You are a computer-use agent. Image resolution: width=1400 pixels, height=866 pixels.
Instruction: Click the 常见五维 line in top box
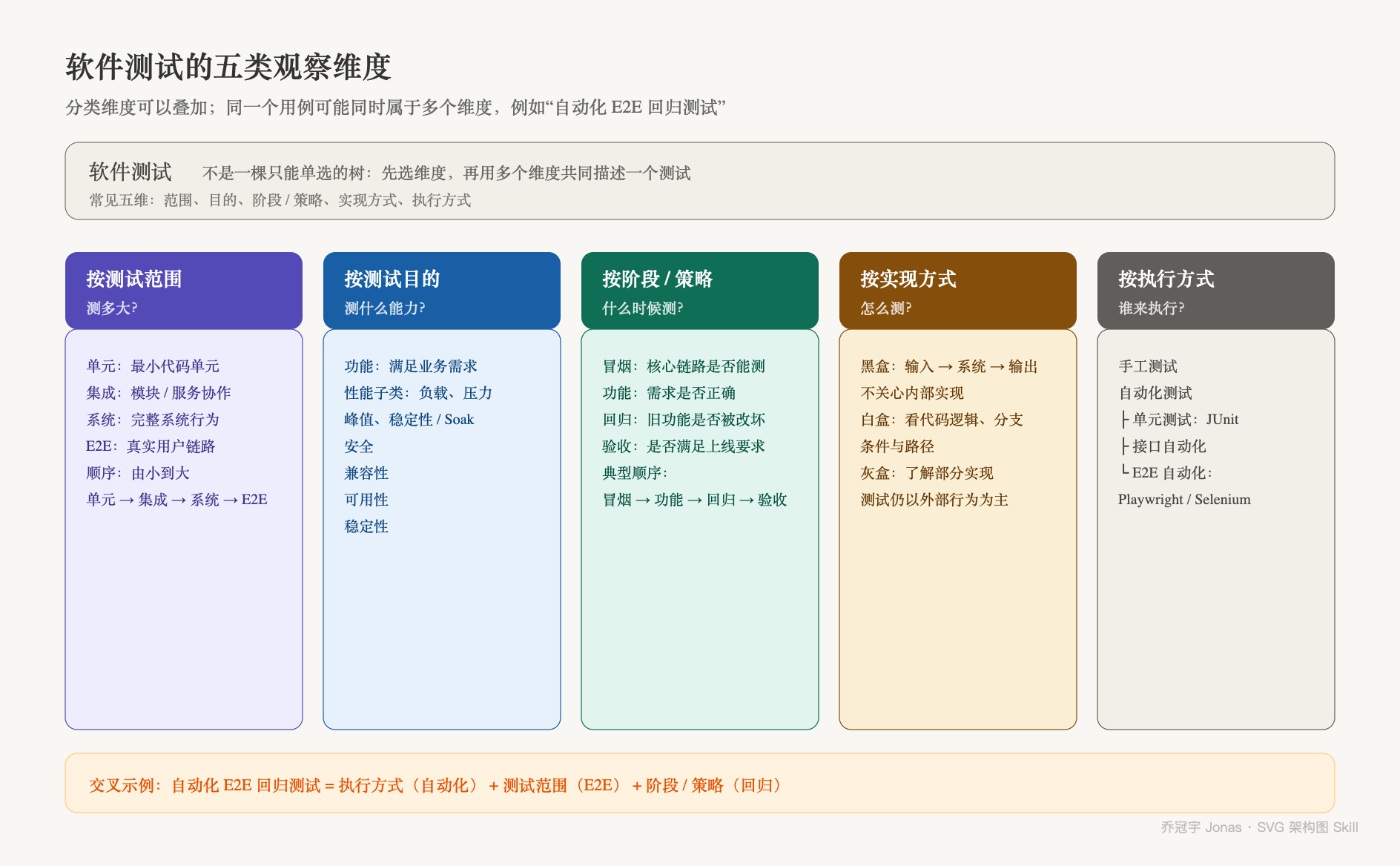click(280, 200)
